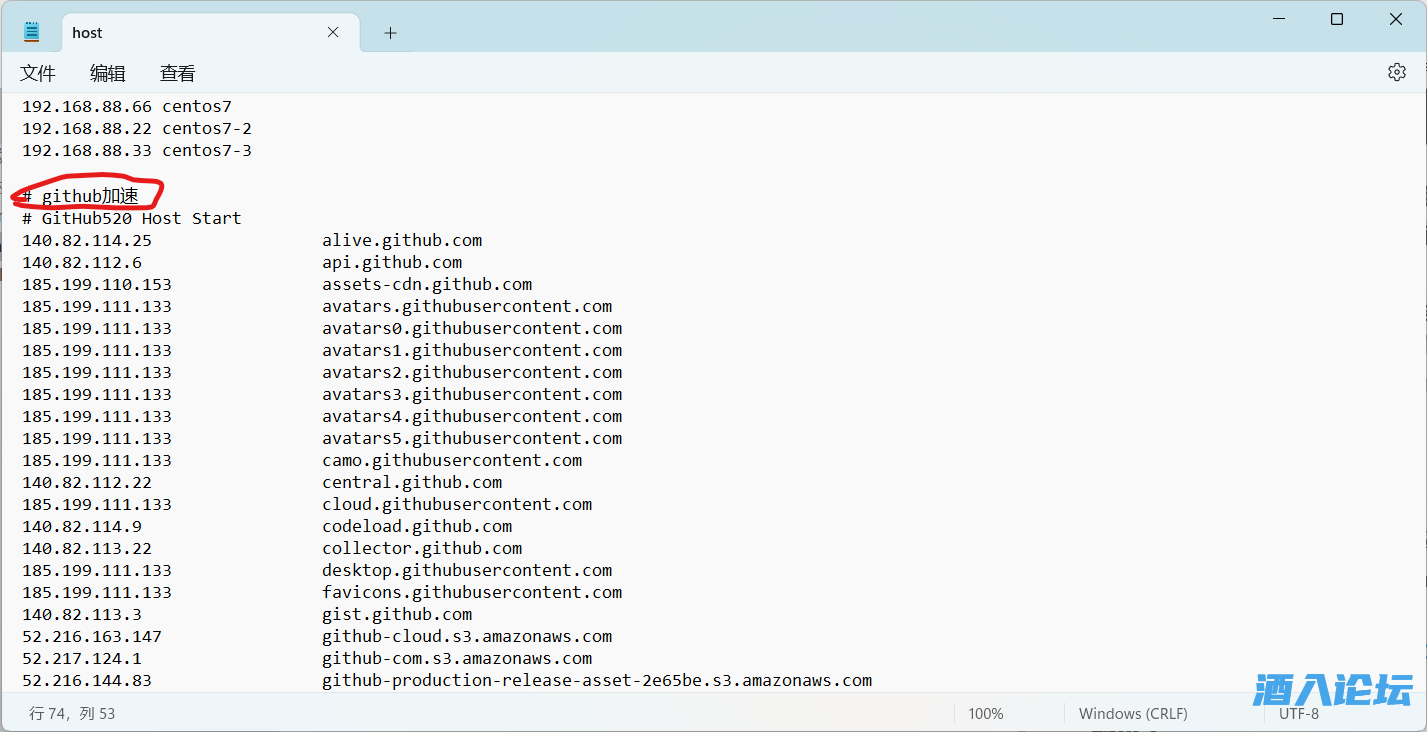
Task: Open the 查看 menu
Action: pos(177,73)
